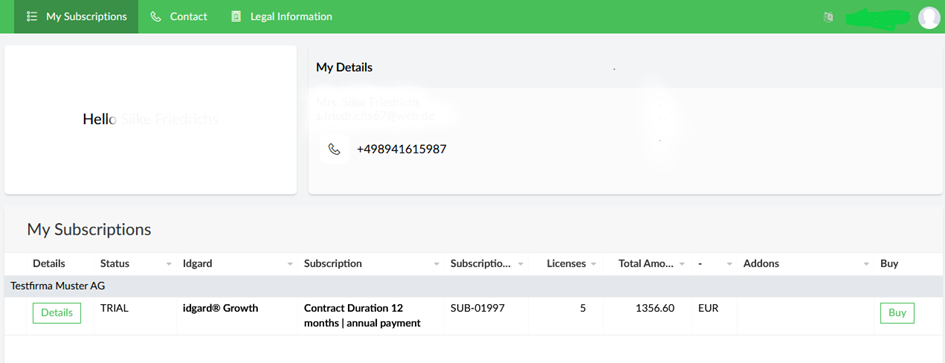Select the Testfirma Muster AG group row
Viewport: 945px width, 363px height.
(x=472, y=286)
